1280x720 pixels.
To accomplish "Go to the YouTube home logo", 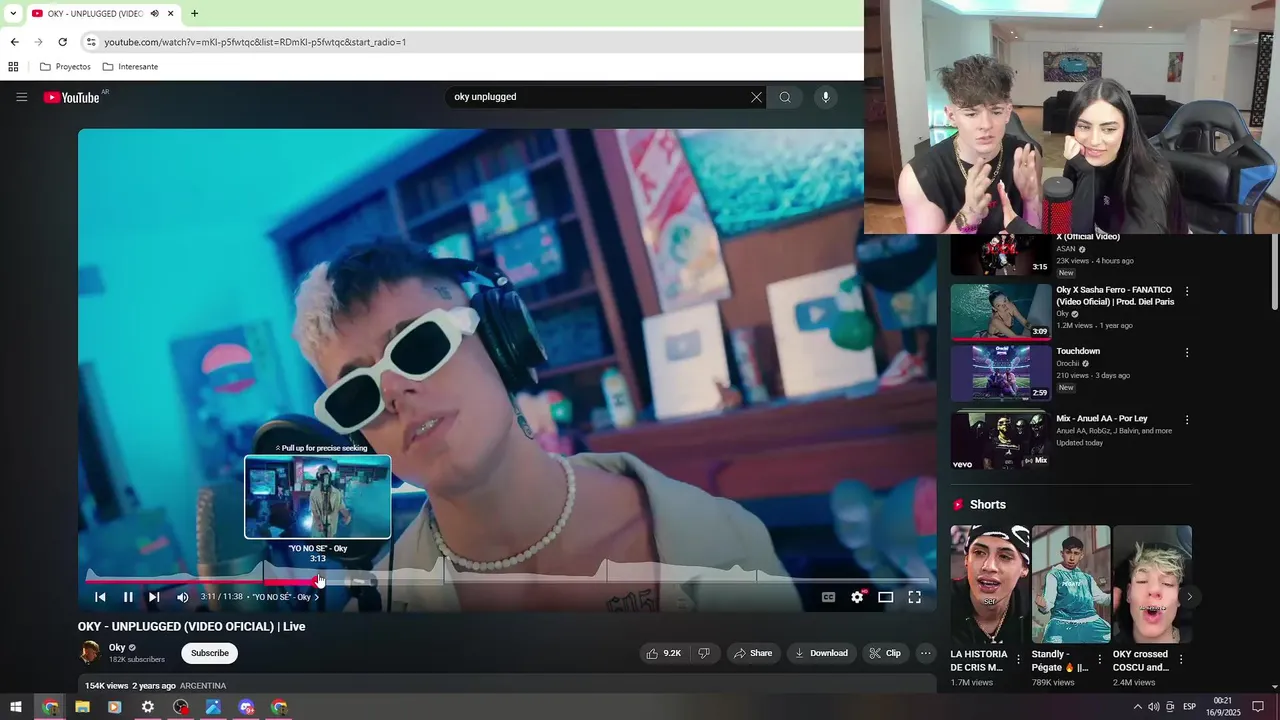I will 71,97.
